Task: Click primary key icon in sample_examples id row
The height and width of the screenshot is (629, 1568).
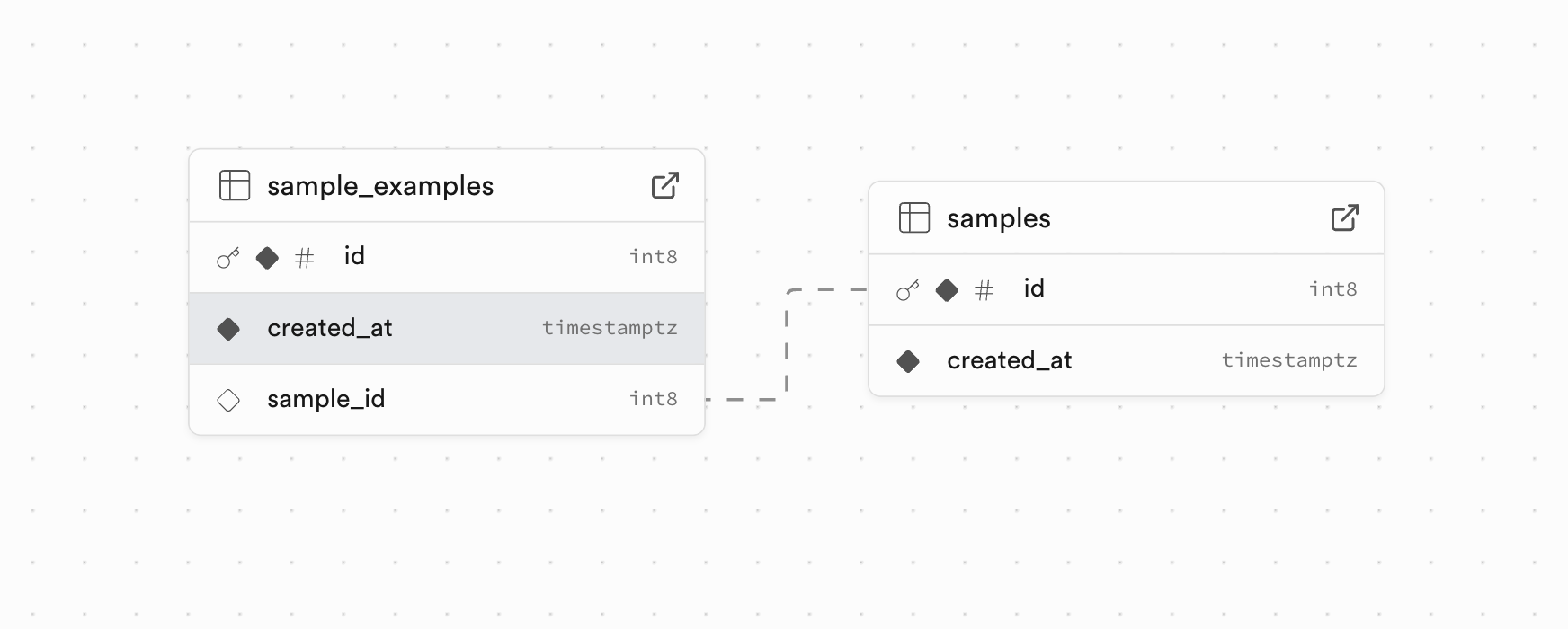Action: (228, 259)
